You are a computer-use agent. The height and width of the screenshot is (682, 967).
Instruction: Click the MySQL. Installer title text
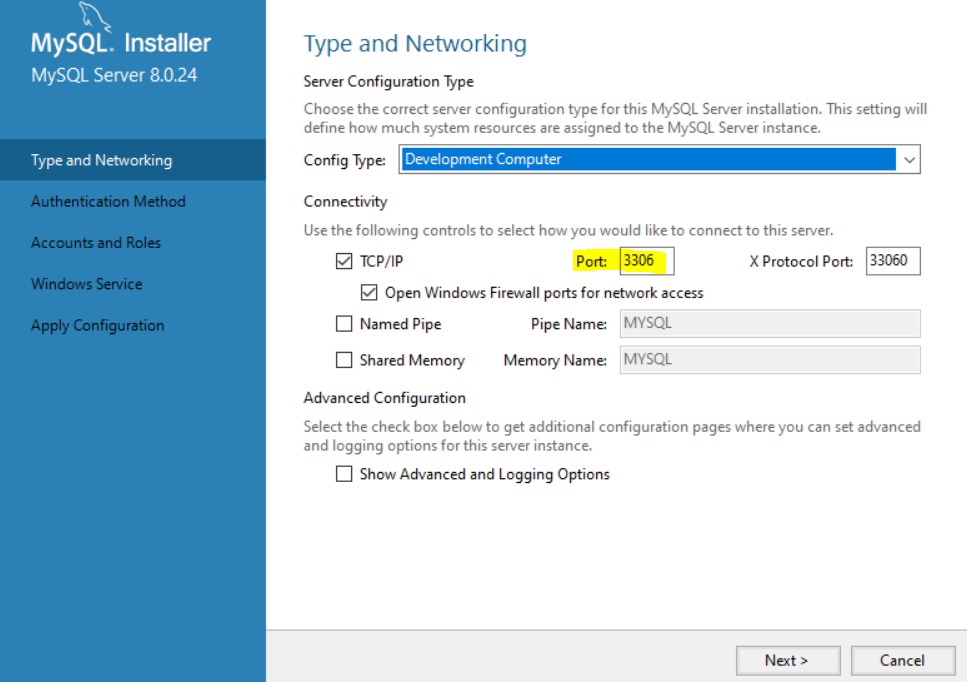pos(121,43)
